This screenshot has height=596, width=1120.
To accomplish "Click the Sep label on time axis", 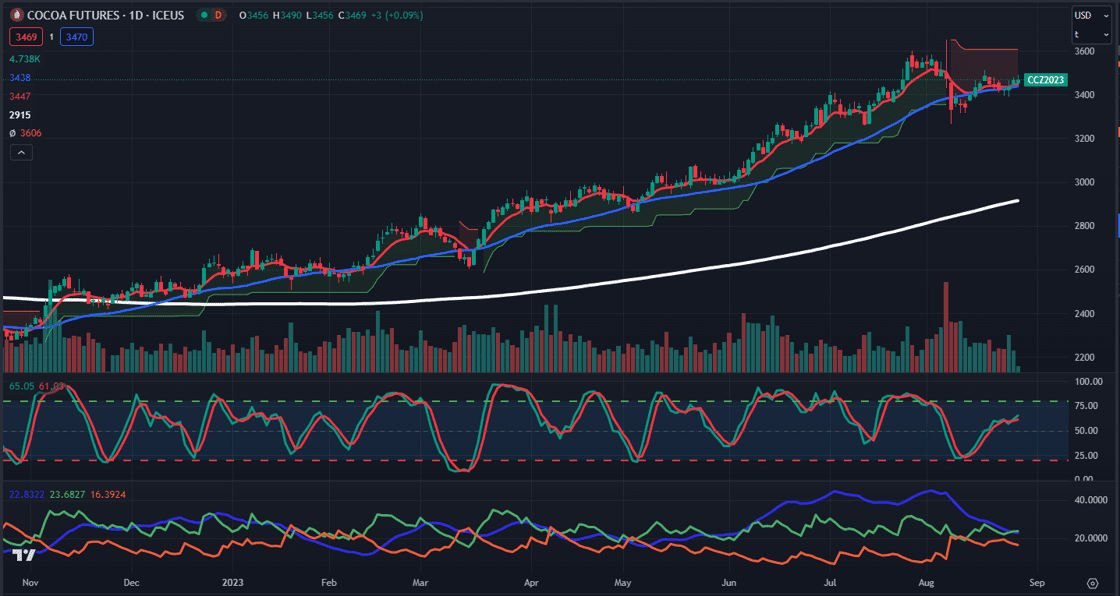I will (x=1038, y=582).
